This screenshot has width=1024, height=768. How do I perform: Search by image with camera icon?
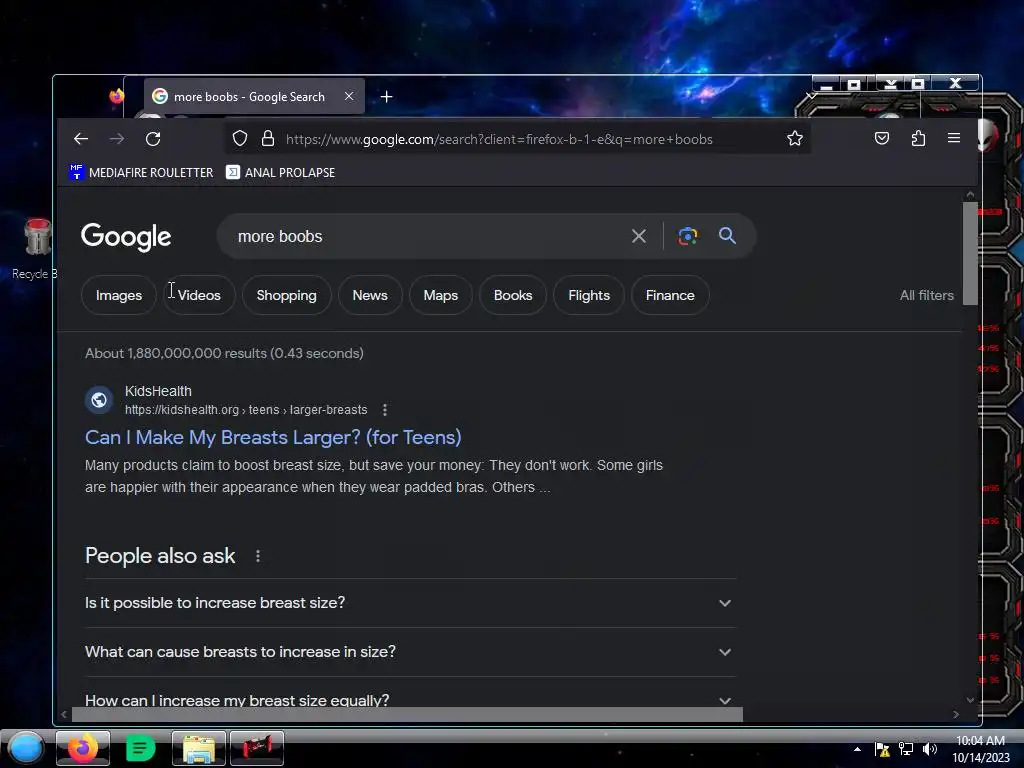click(687, 236)
